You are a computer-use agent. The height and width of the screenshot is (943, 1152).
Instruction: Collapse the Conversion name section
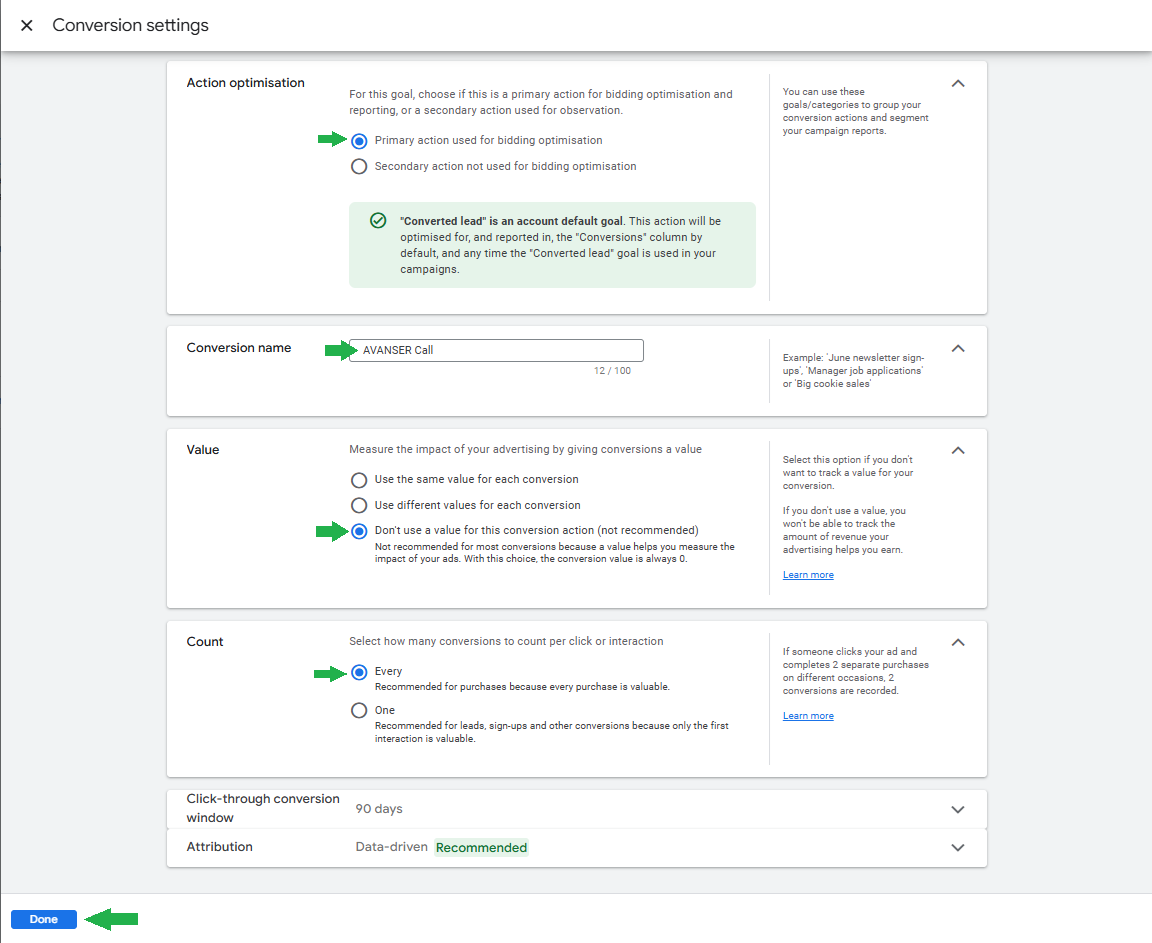[958, 349]
